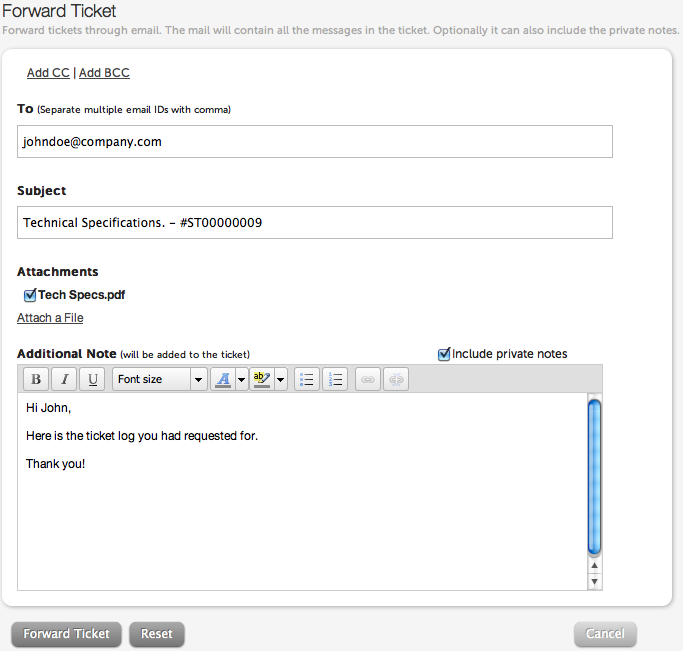Click the insert link icon
683x651 pixels.
coord(368,380)
